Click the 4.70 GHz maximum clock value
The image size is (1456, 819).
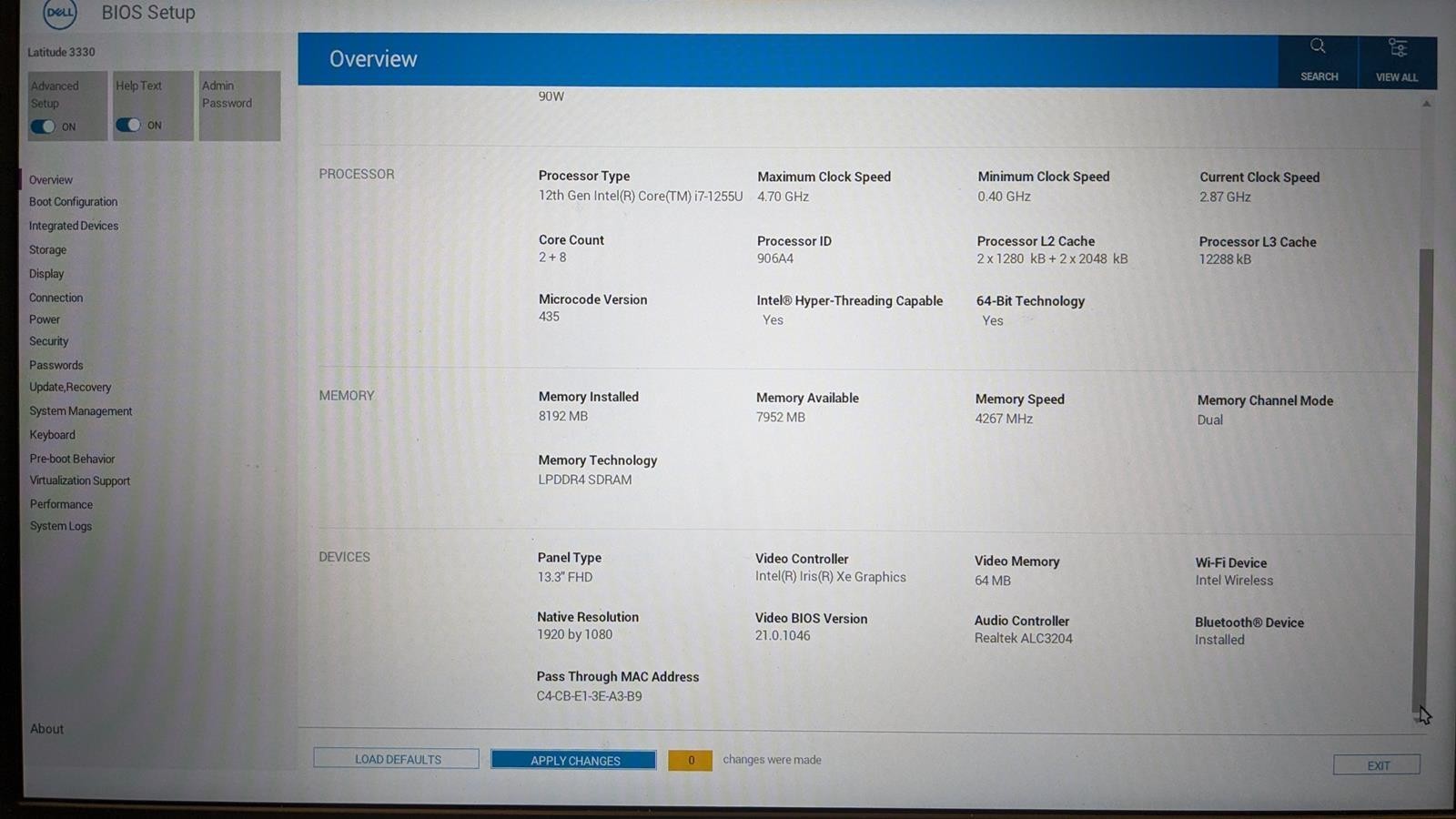coord(783,197)
